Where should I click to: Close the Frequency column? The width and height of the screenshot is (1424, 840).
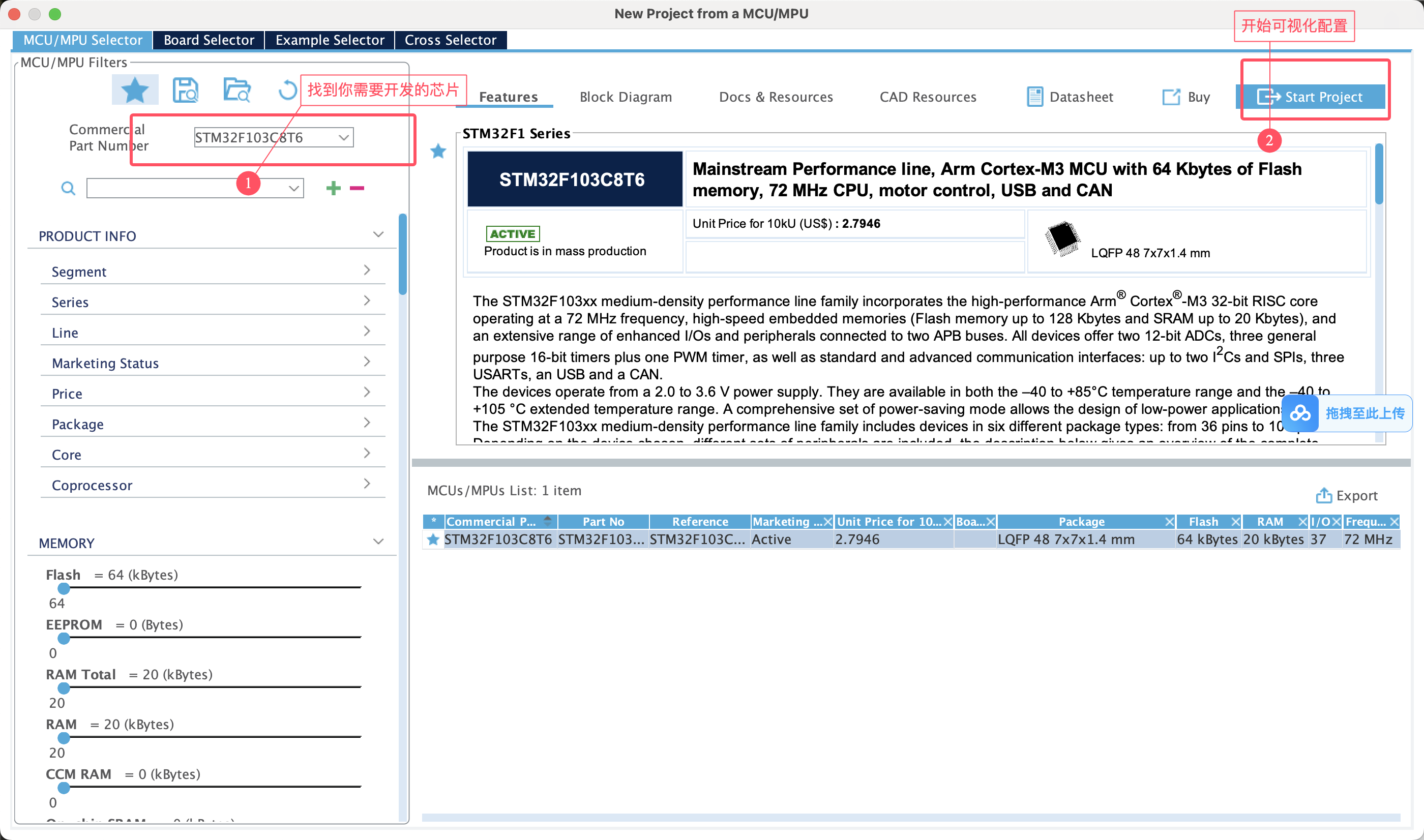(1394, 522)
